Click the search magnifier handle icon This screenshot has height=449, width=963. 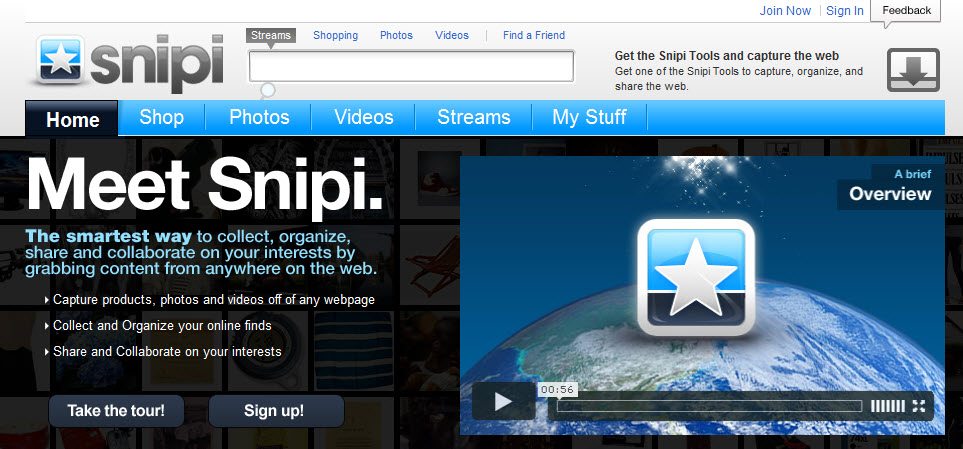pos(267,92)
